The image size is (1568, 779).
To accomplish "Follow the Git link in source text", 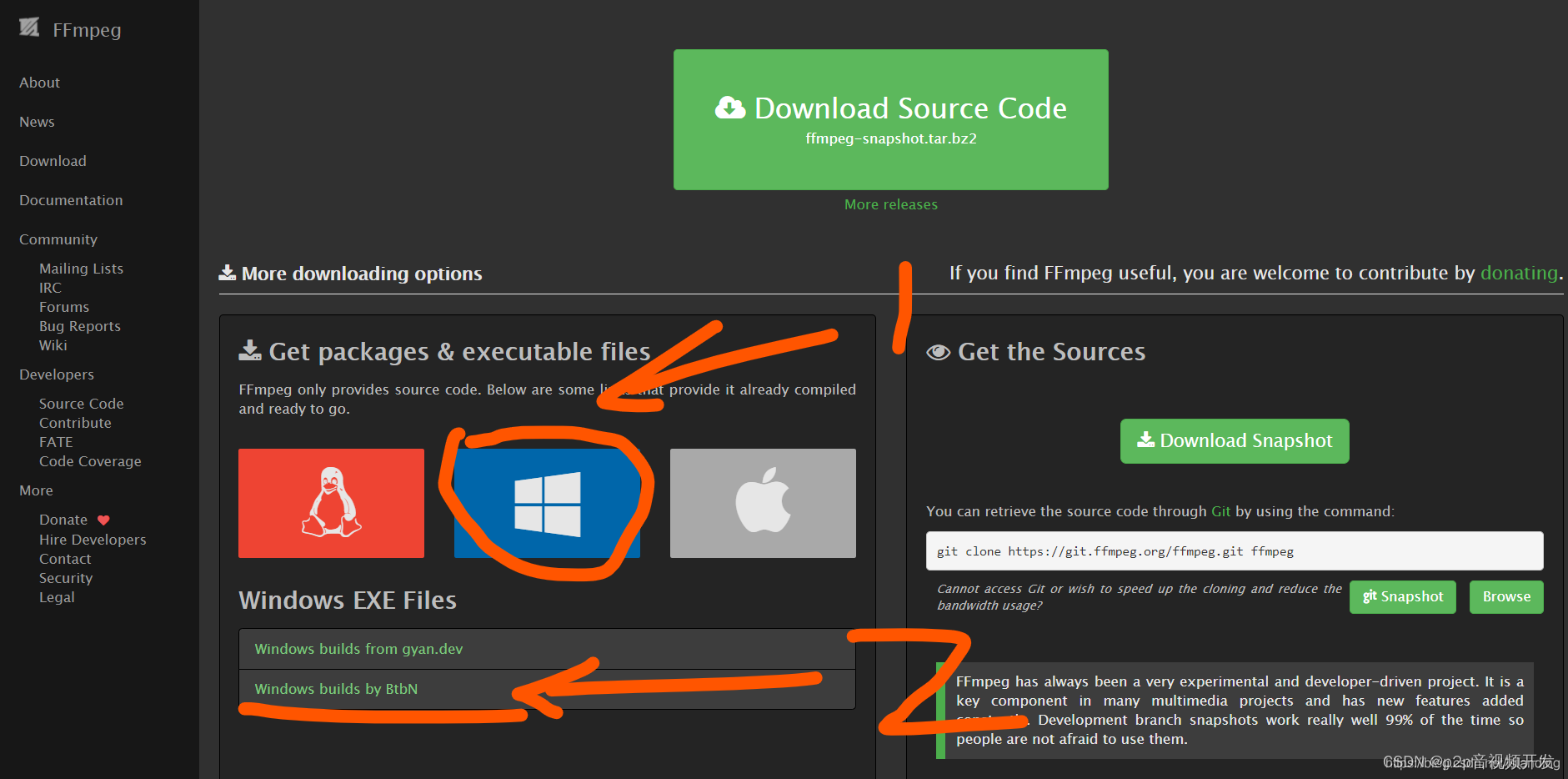I will (1220, 511).
